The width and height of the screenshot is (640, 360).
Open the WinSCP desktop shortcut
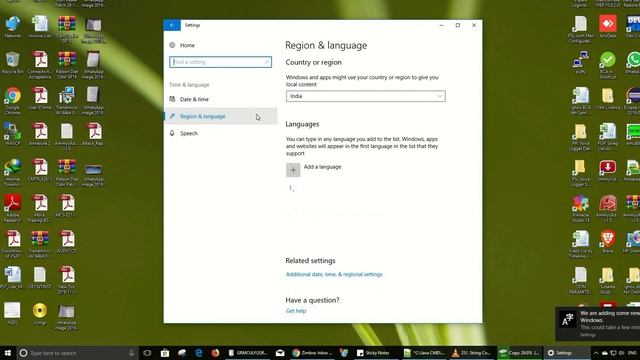[x=13, y=135]
